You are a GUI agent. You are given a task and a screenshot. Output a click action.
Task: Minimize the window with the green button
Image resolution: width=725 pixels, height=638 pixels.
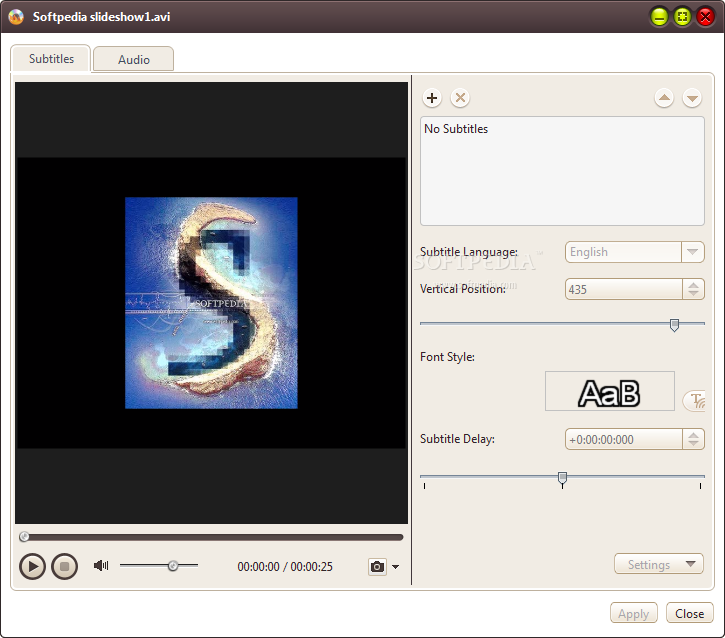click(659, 17)
